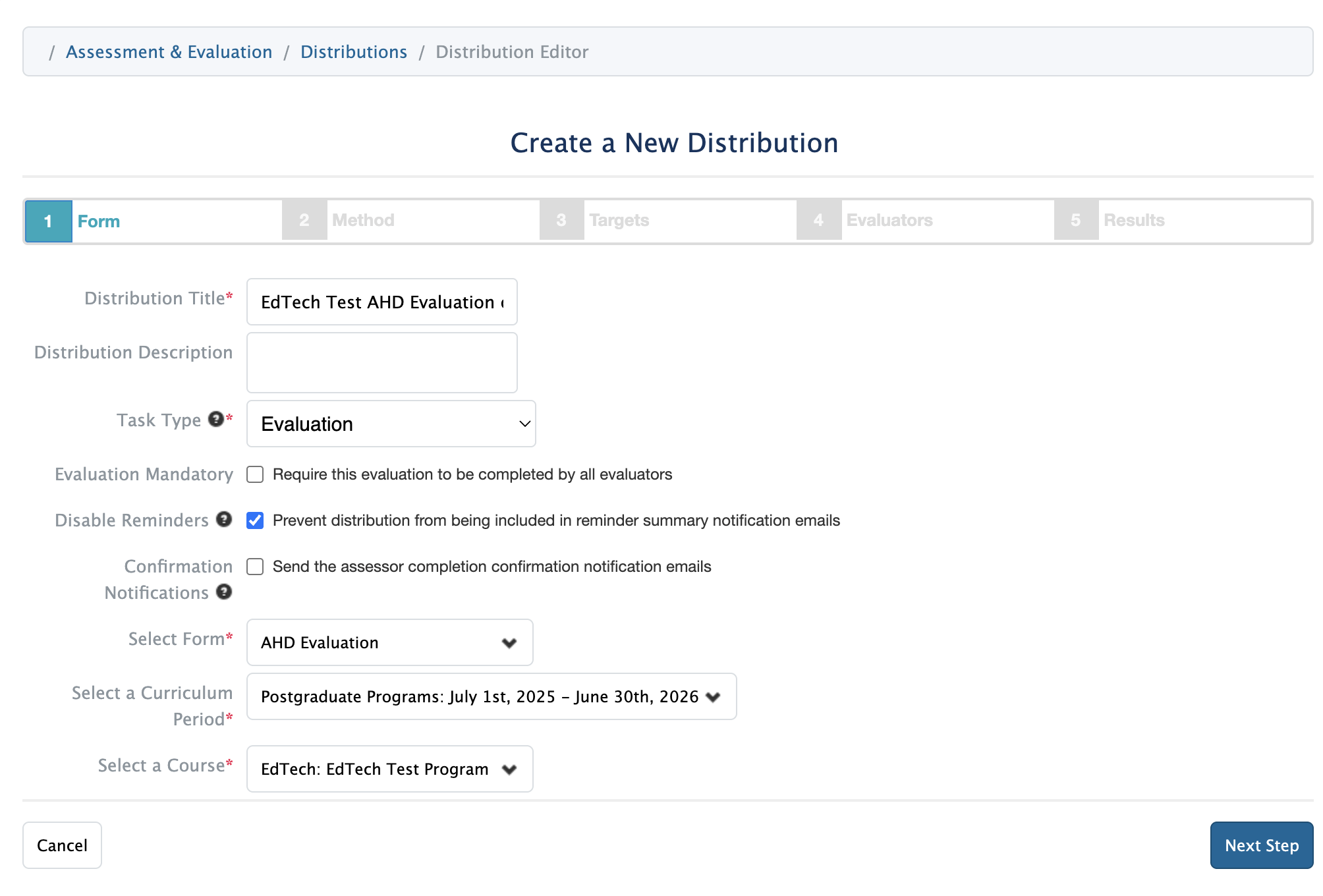
Task: Click into the Distribution Description field
Action: [381, 362]
